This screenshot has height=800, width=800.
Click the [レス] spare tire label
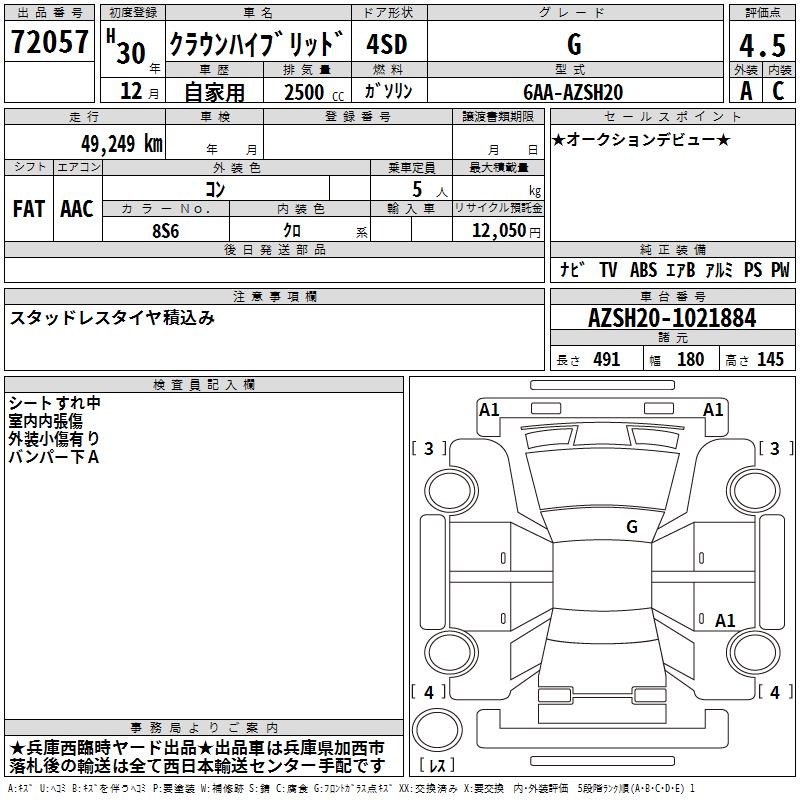pos(437,765)
